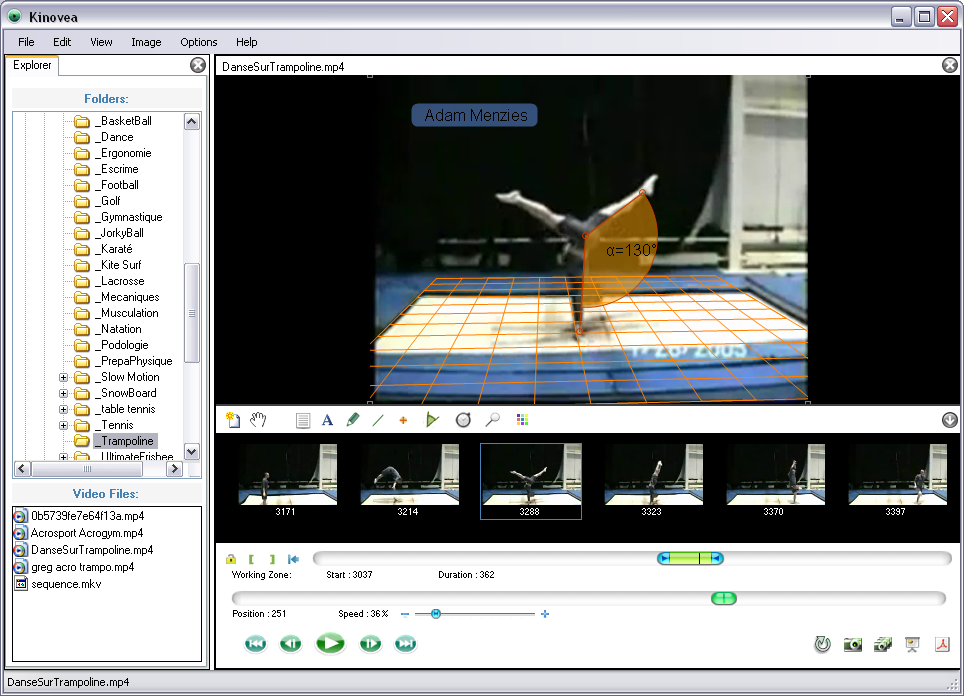Select the hand move tool
964x696 pixels.
pyautogui.click(x=258, y=420)
